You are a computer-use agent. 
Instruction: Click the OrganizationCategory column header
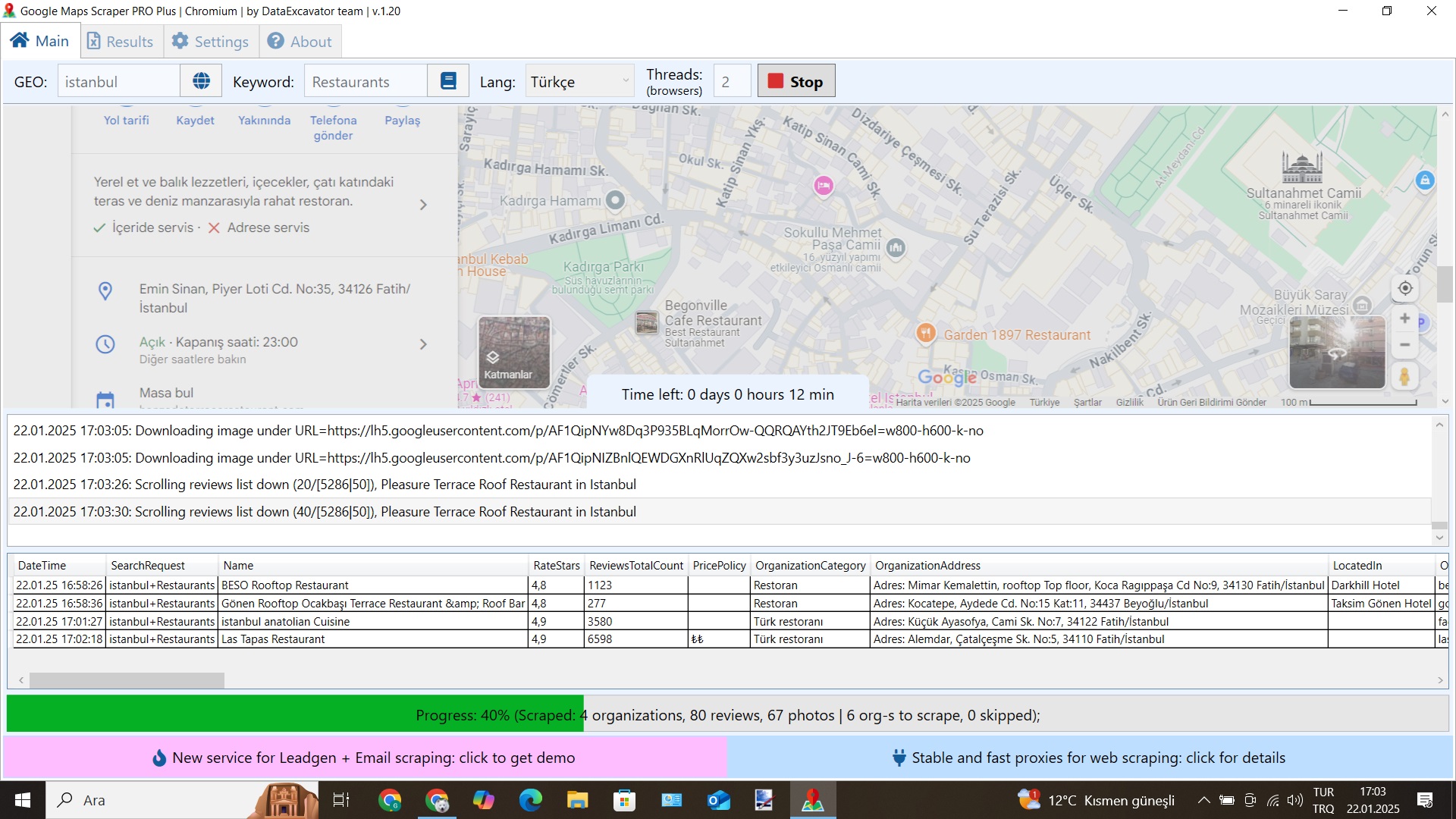coord(811,566)
